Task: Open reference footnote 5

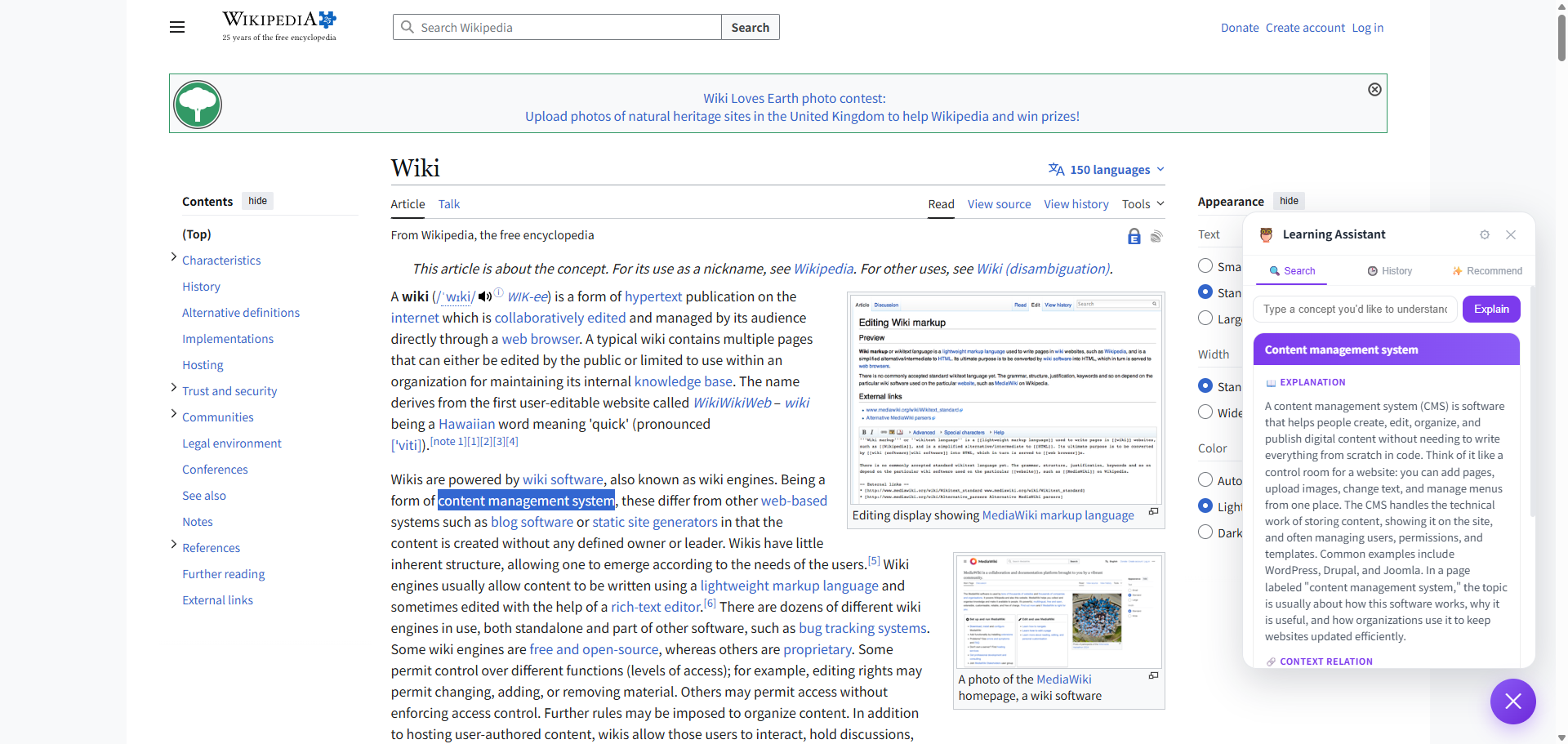Action: tap(873, 560)
